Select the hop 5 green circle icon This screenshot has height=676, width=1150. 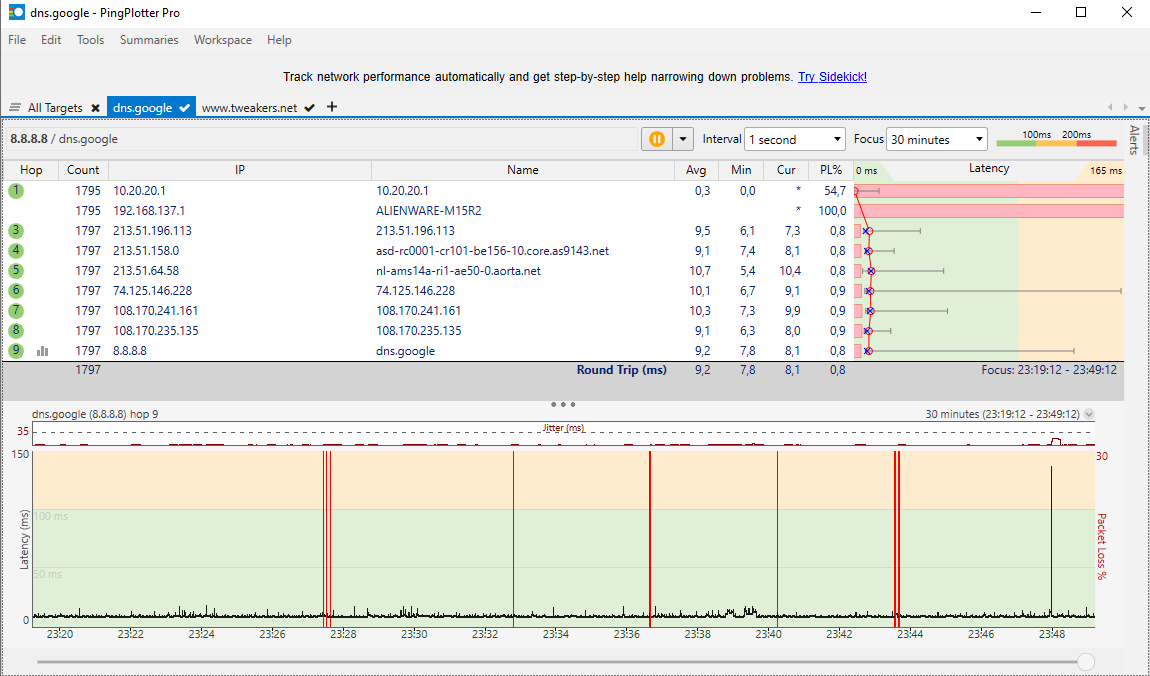point(16,270)
